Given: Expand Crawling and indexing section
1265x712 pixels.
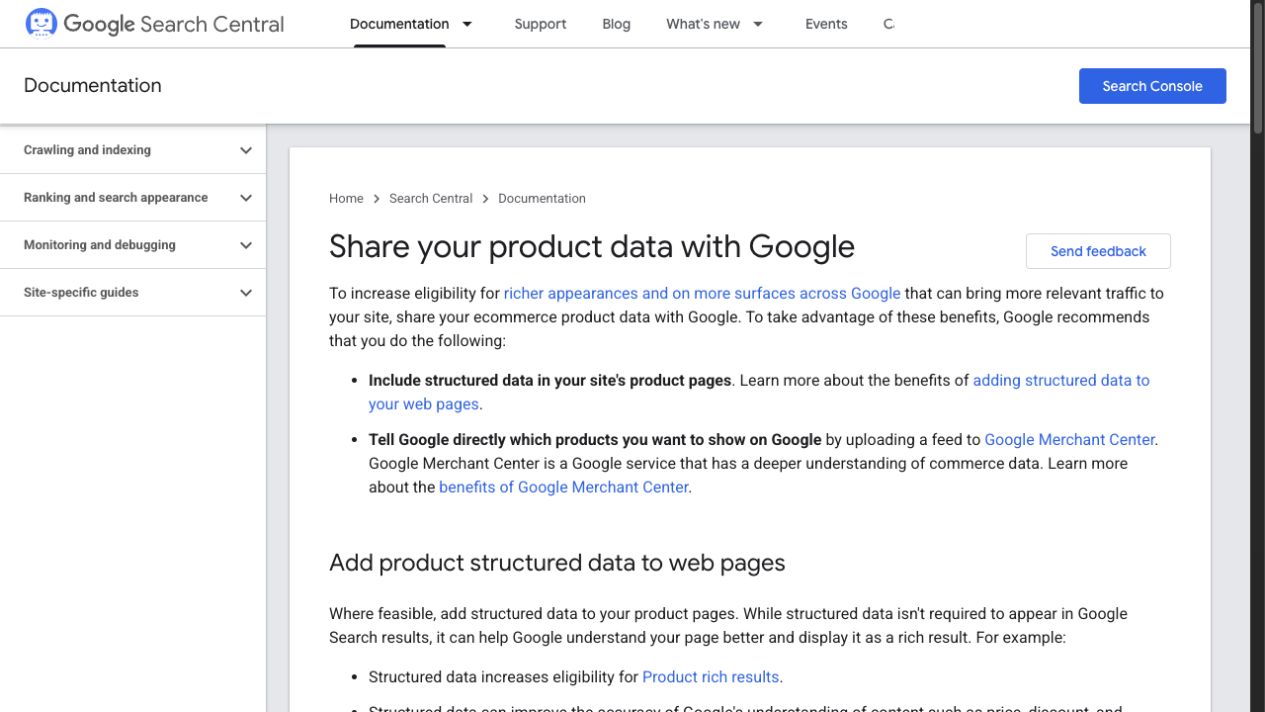Looking at the screenshot, I should pyautogui.click(x=133, y=150).
